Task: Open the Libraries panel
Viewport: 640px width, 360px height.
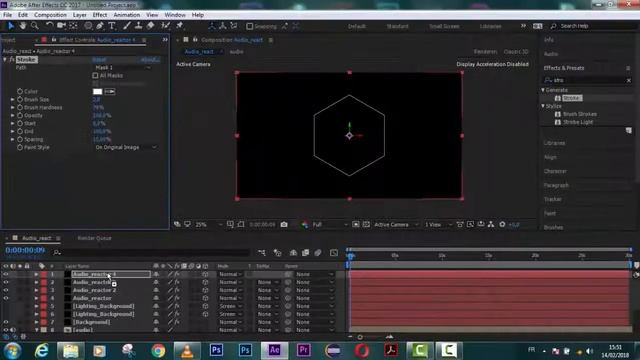Action: [554, 143]
